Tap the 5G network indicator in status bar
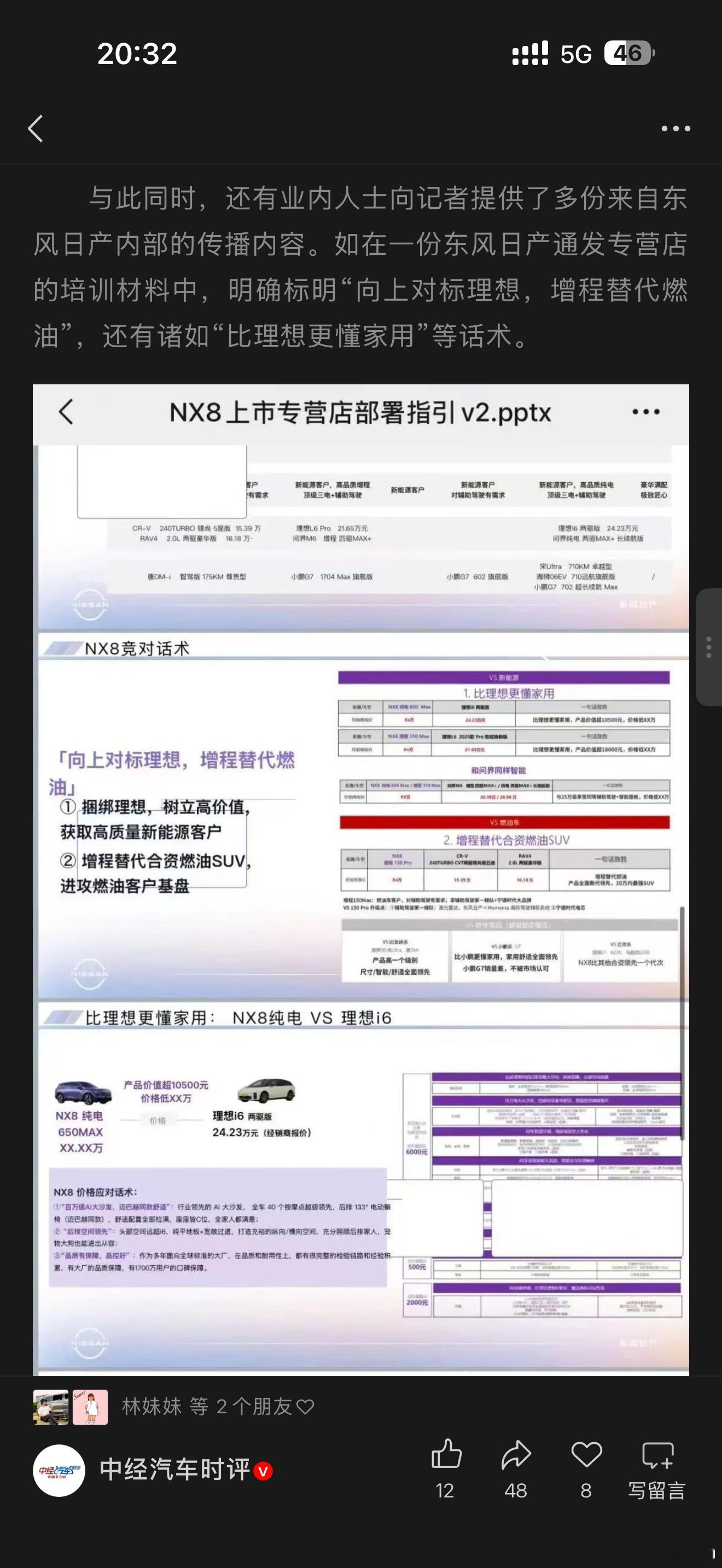 (x=576, y=55)
